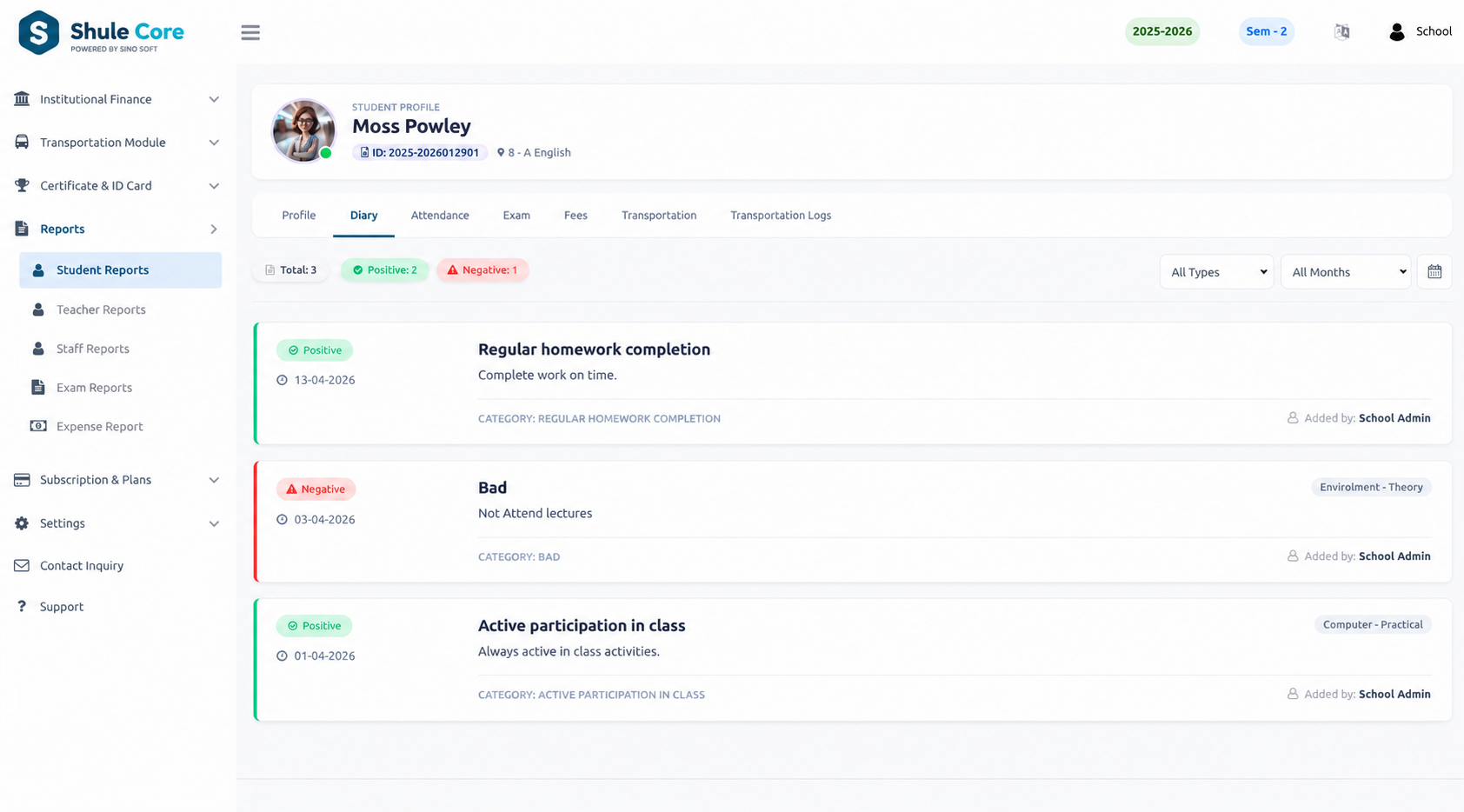
Task: Click the Exam Reports document icon
Action: (38, 387)
